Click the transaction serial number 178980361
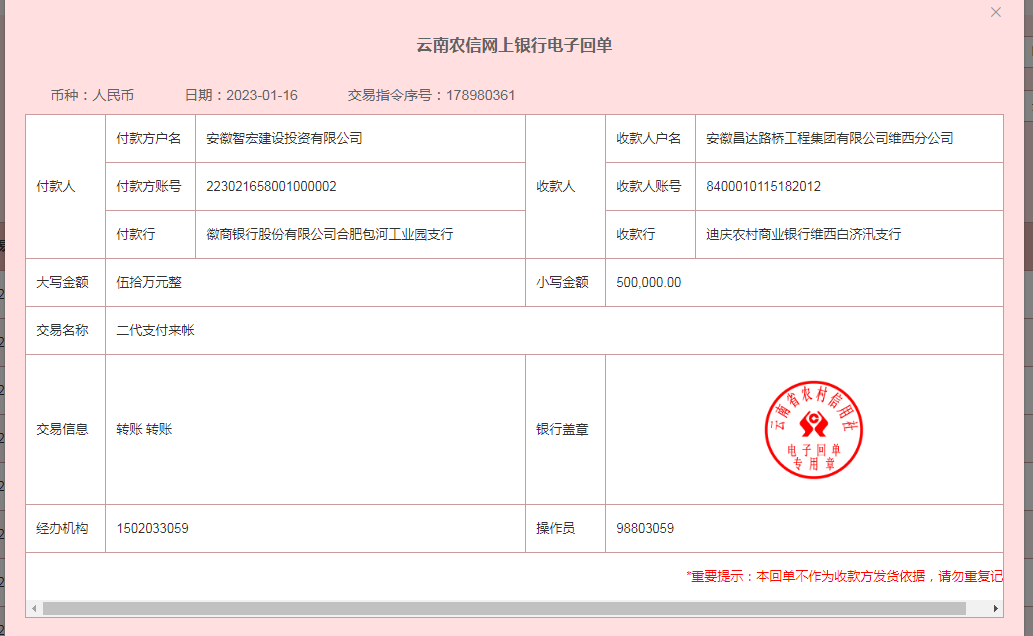Viewport: 1033px width, 636px height. click(480, 95)
